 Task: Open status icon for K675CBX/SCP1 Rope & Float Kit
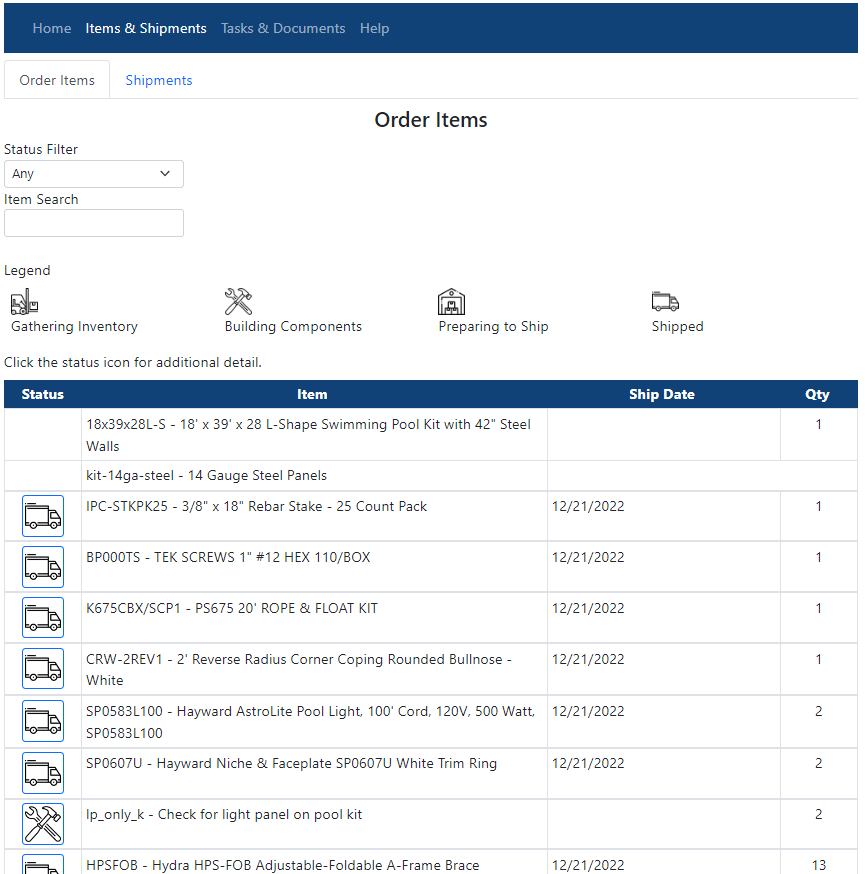click(x=43, y=618)
